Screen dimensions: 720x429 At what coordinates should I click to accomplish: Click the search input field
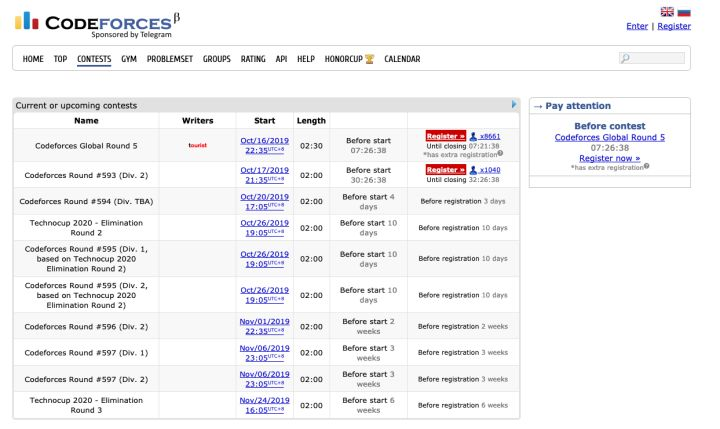652,58
